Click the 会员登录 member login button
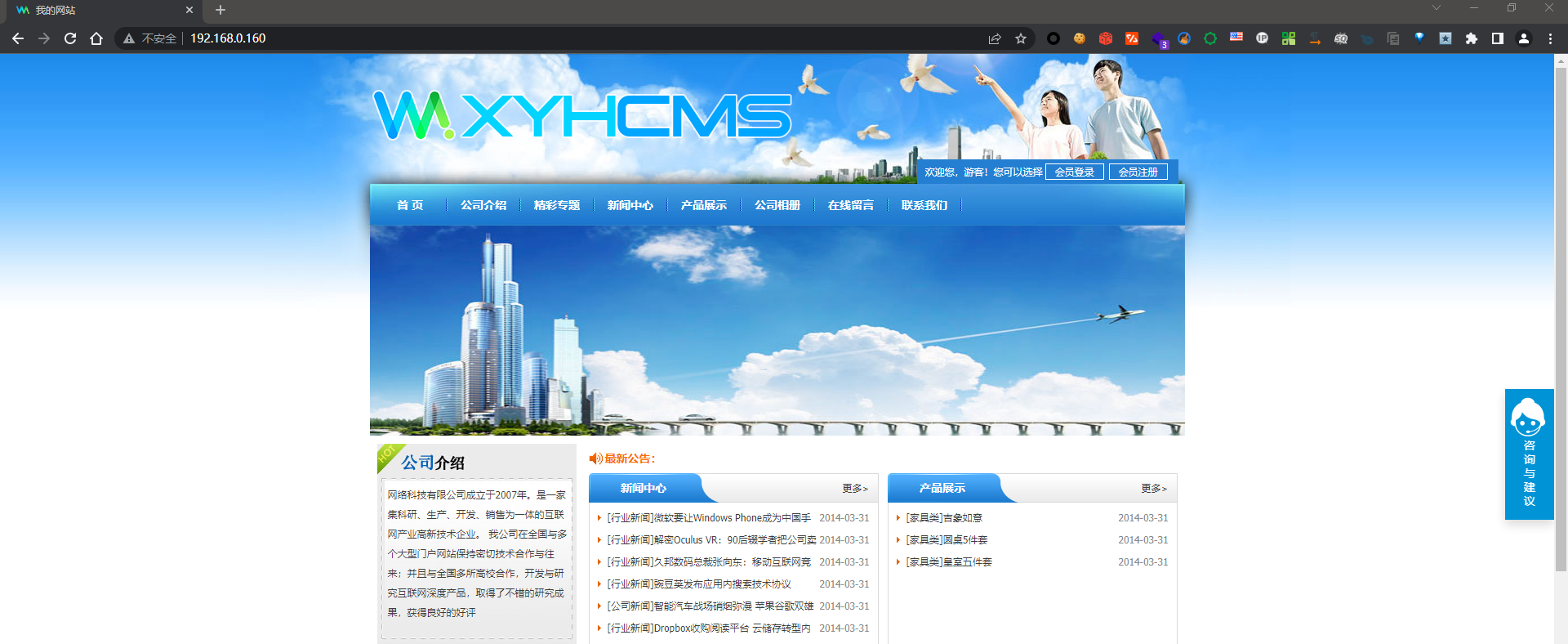This screenshot has height=644, width=1568. [x=1075, y=172]
